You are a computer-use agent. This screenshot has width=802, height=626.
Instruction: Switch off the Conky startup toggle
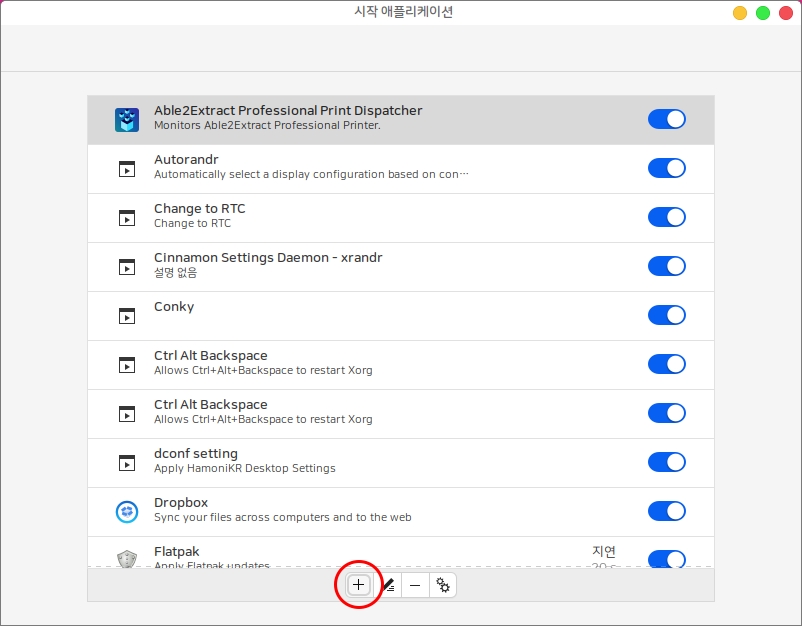pyautogui.click(x=666, y=316)
